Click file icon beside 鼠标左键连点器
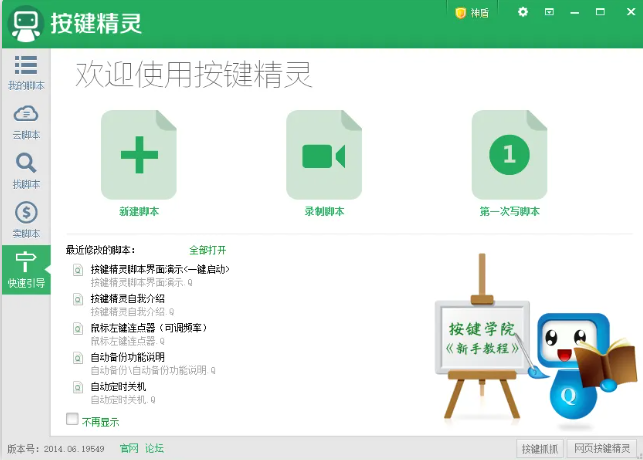 [78, 329]
